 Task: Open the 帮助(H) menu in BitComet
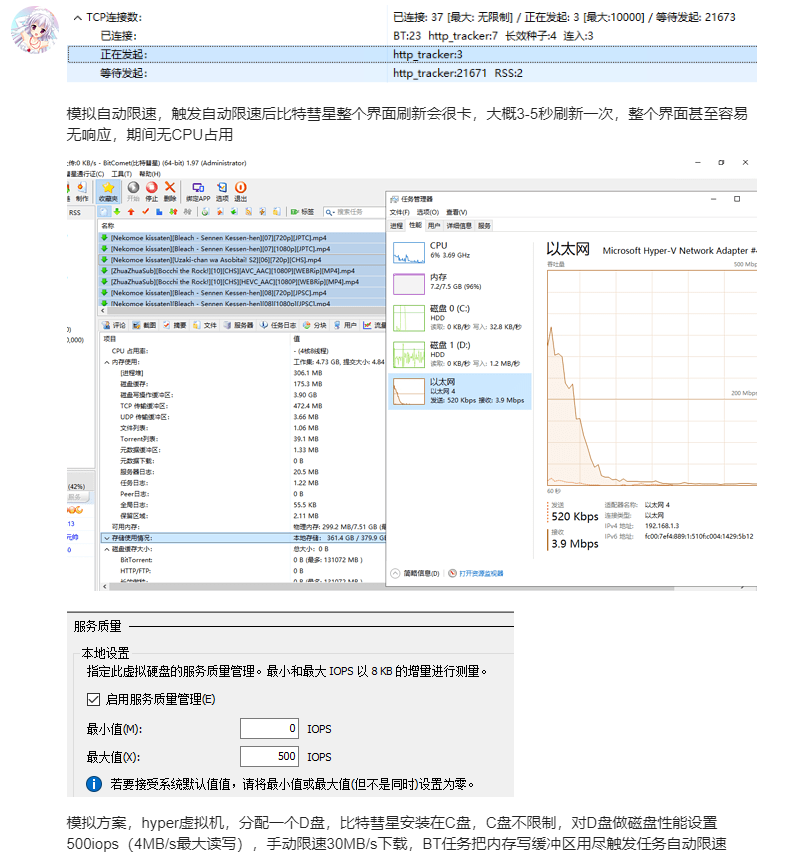click(x=149, y=174)
